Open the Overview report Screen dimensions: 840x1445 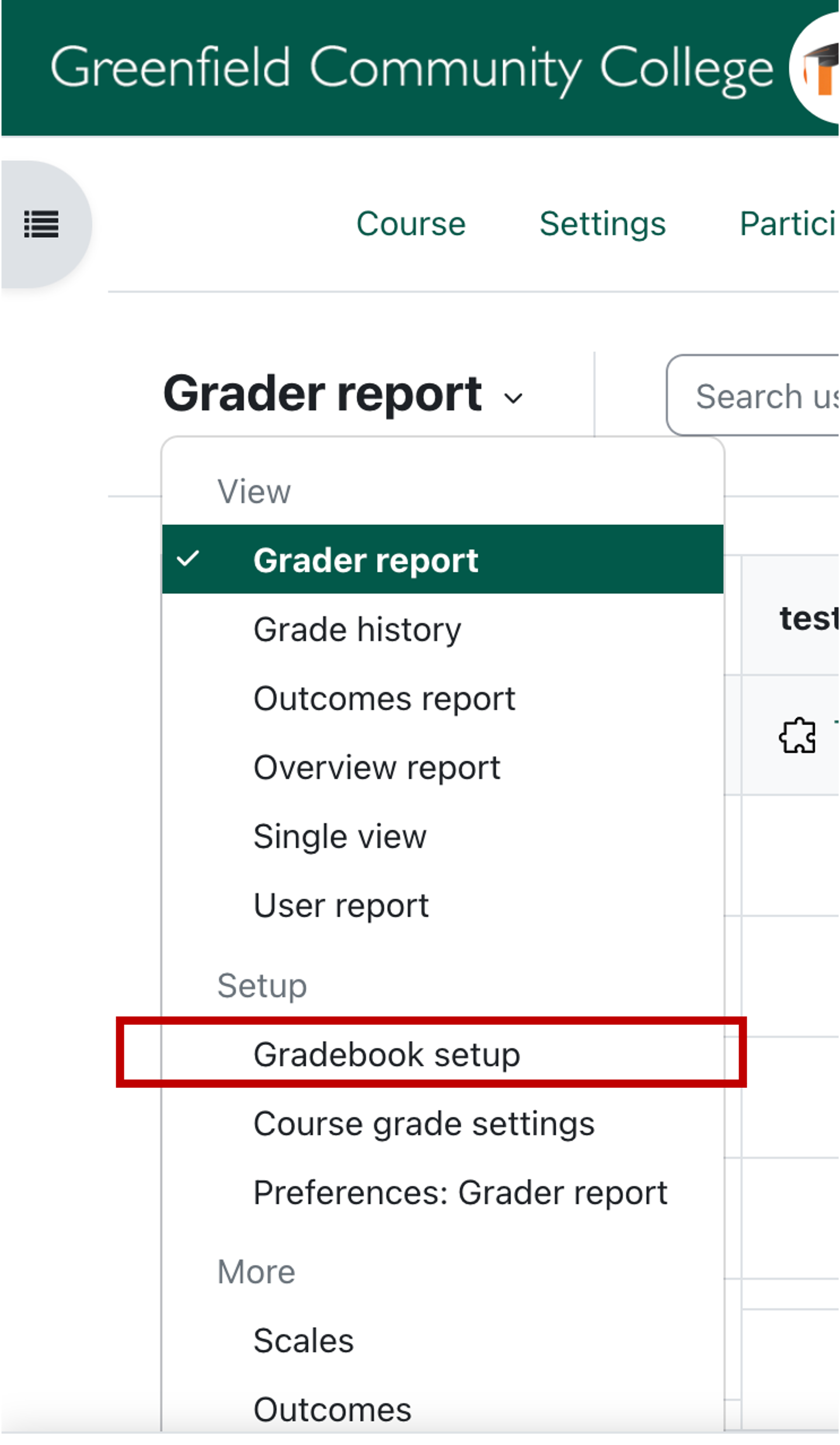[377, 767]
